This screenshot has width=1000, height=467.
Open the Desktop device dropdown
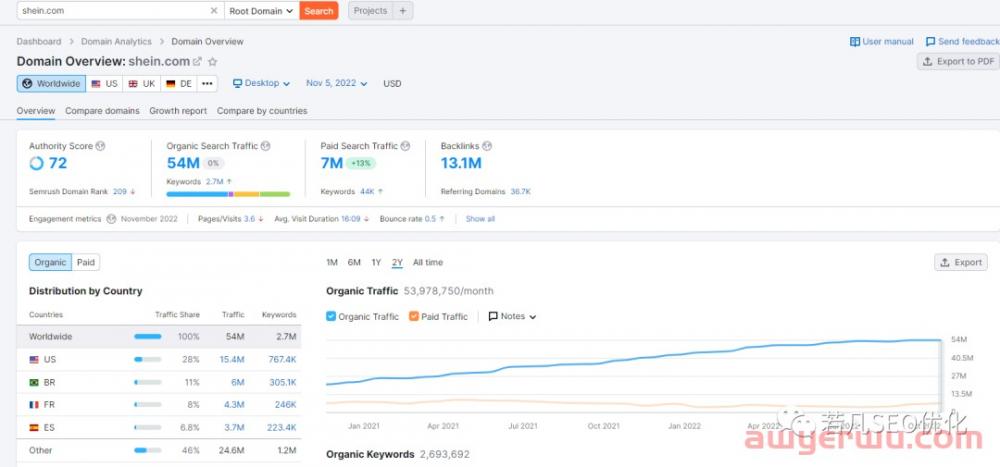coord(261,84)
